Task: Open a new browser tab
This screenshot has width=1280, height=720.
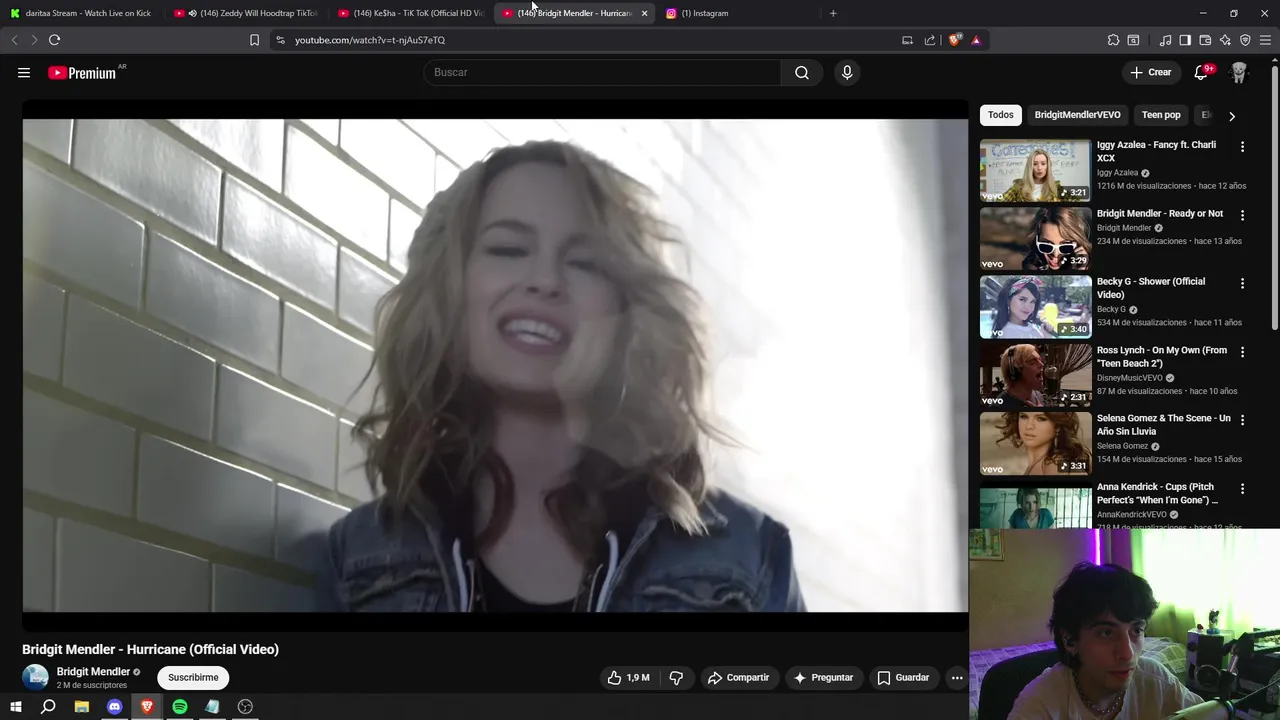Action: (x=833, y=13)
